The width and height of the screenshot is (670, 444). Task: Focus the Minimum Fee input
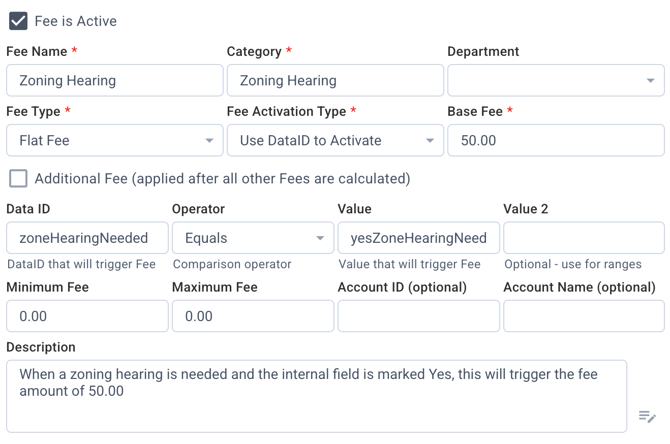tap(87, 316)
